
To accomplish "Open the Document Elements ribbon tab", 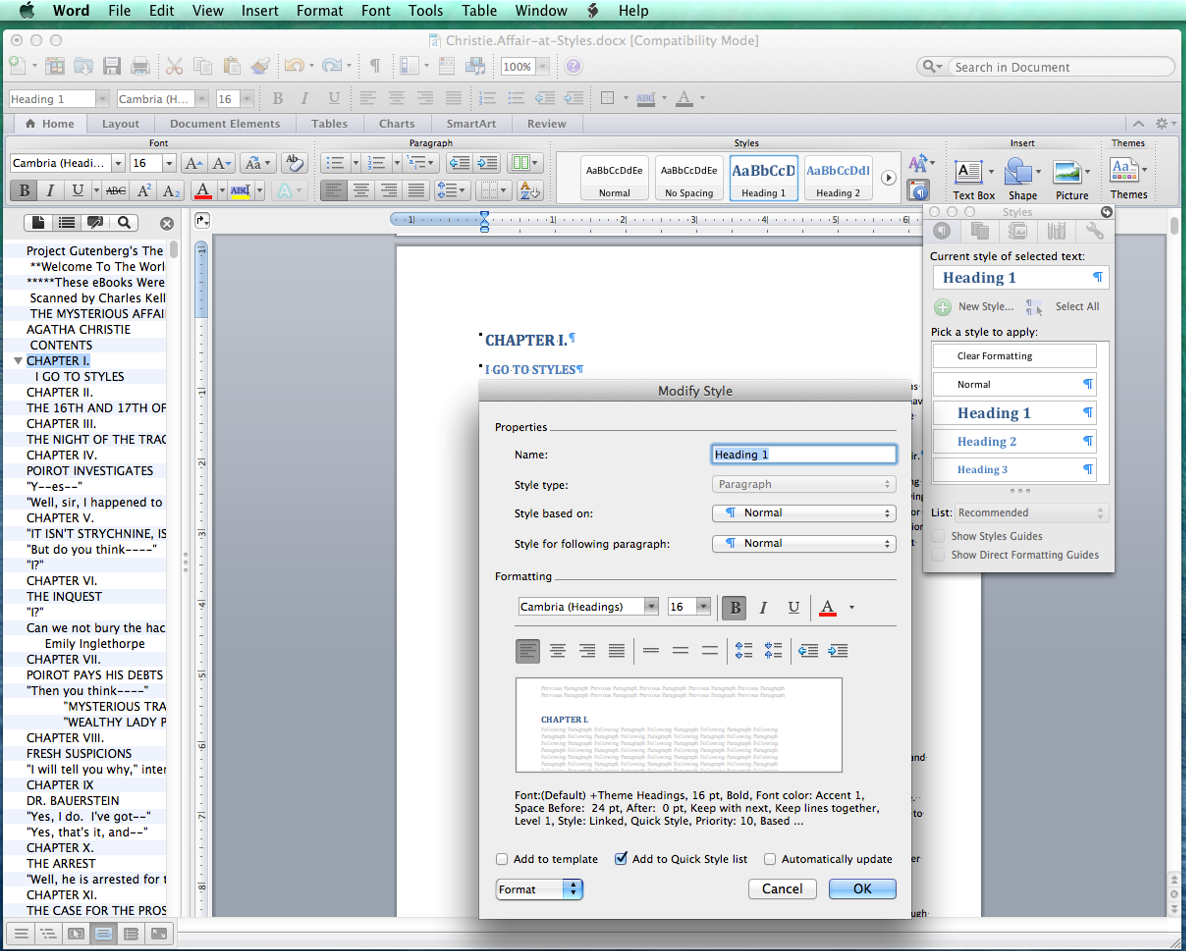I will pyautogui.click(x=225, y=124).
